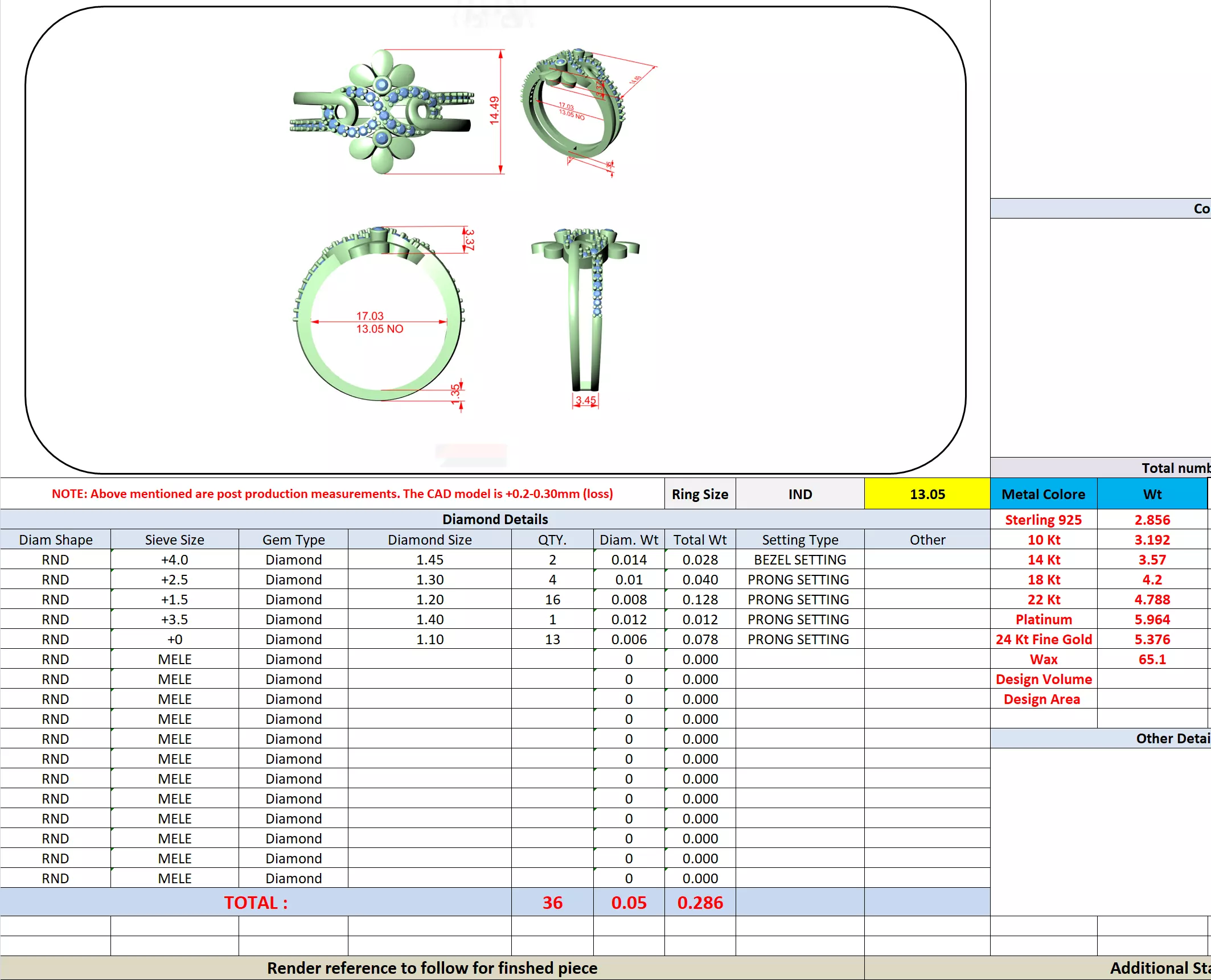The height and width of the screenshot is (980, 1211).
Task: Select the IND ring size cell
Action: point(799,494)
